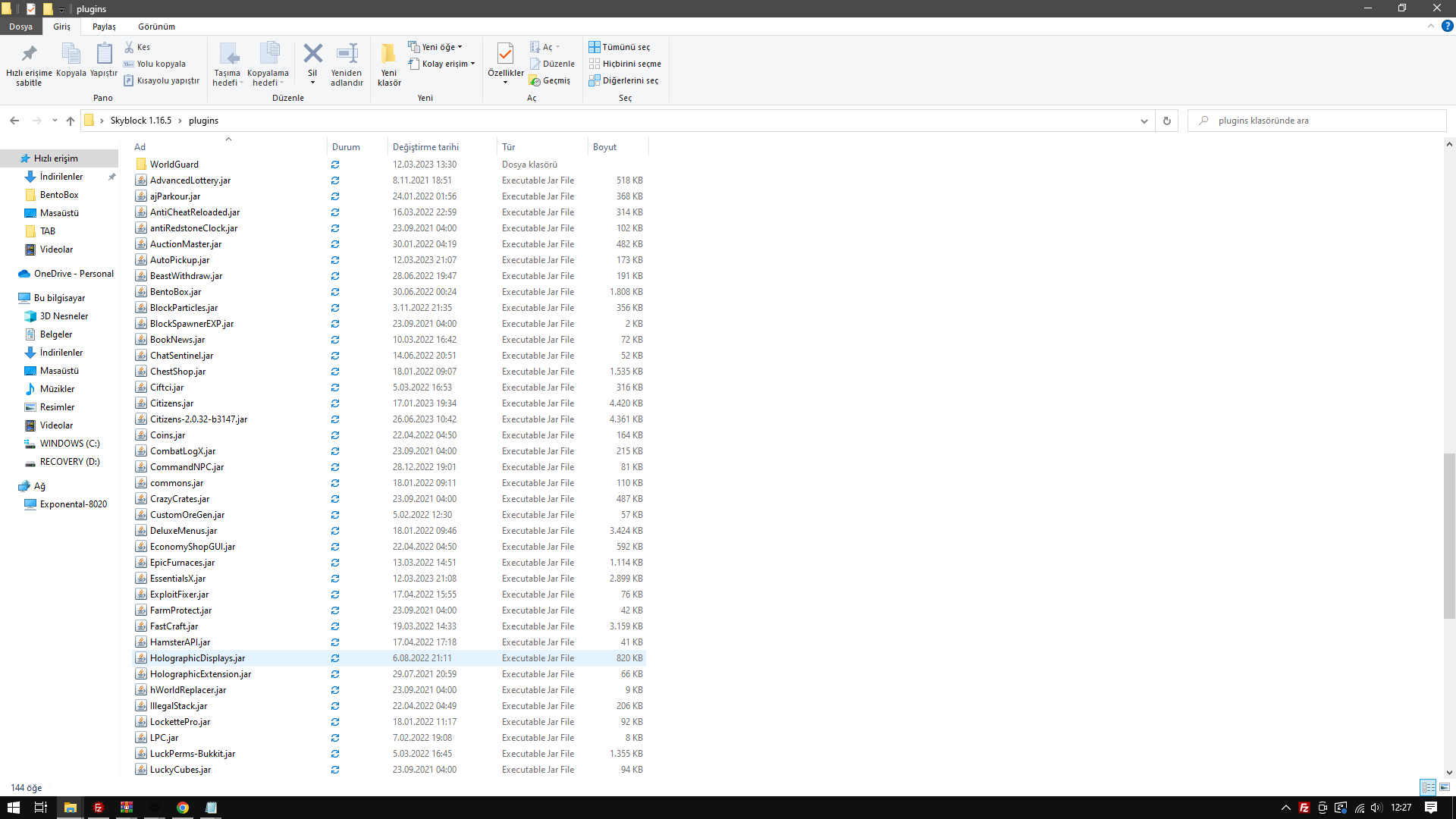Sort by Tür column header
Image resolution: width=1456 pixels, height=819 pixels.
coord(541,147)
